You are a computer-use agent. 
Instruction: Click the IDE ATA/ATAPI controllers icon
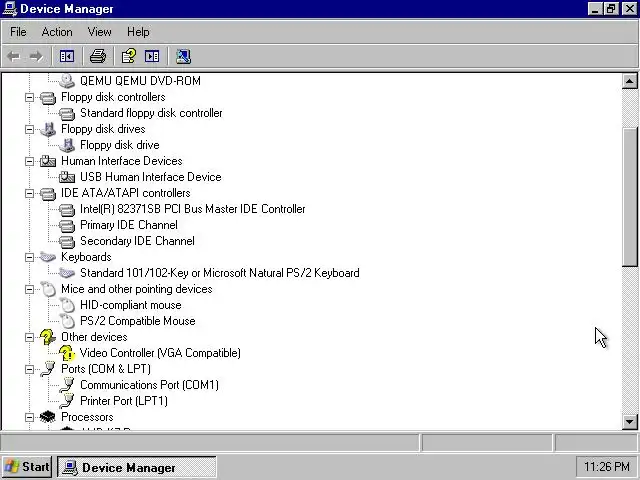pyautogui.click(x=48, y=193)
